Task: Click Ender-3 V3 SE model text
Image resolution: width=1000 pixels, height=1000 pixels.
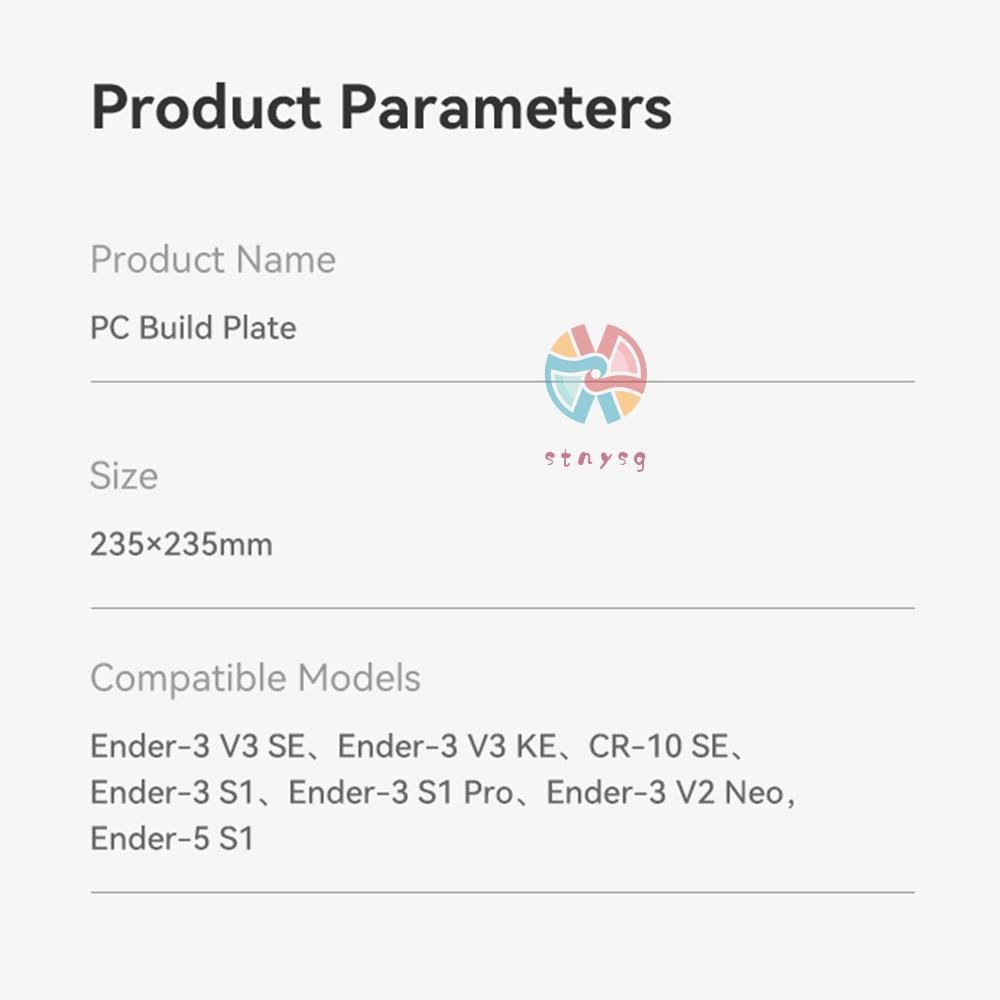Action: [x=198, y=746]
